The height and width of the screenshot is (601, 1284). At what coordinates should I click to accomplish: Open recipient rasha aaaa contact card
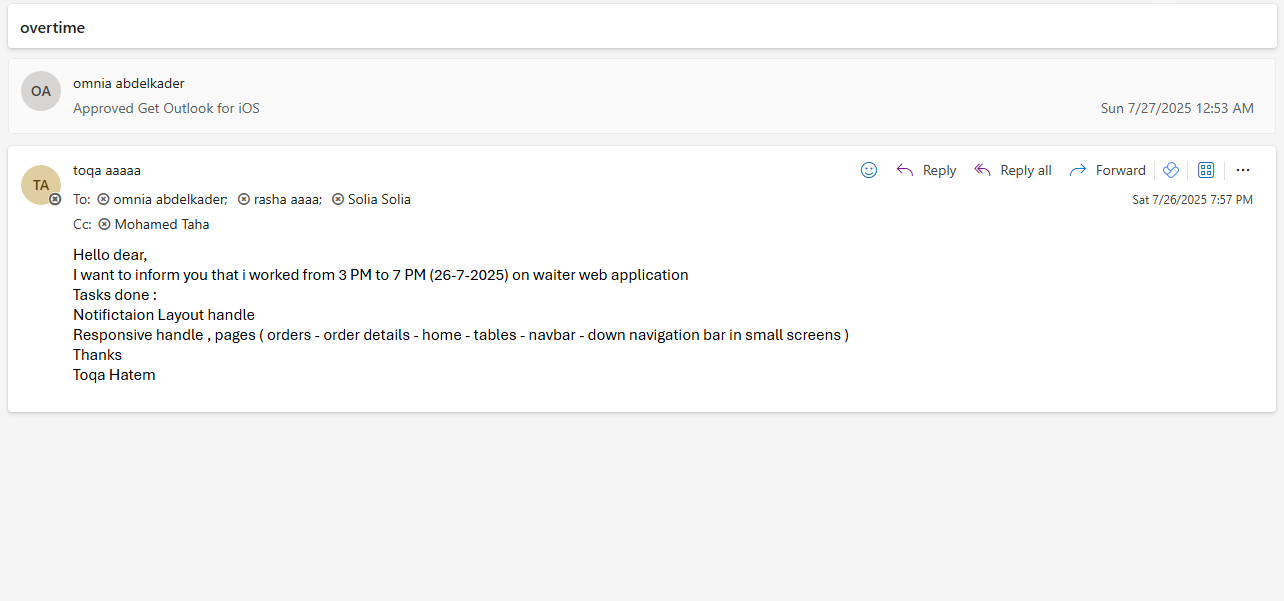point(287,199)
